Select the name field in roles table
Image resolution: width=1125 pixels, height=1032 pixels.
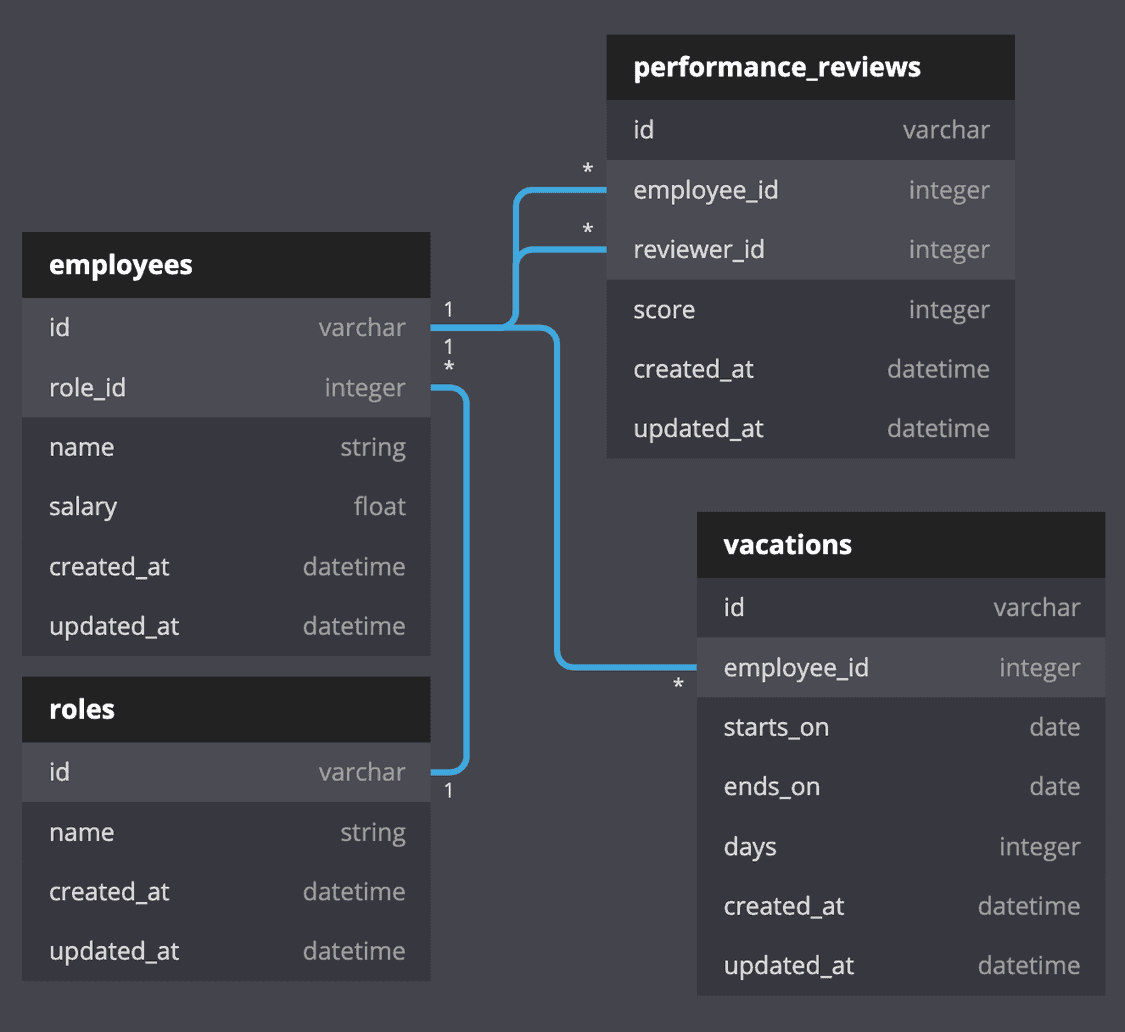(x=225, y=831)
